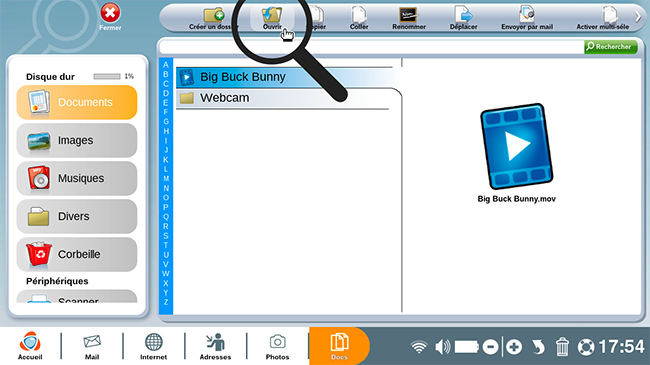Expand toolbar with the right chevron arrow
This screenshot has height=365, width=650.
point(638,17)
